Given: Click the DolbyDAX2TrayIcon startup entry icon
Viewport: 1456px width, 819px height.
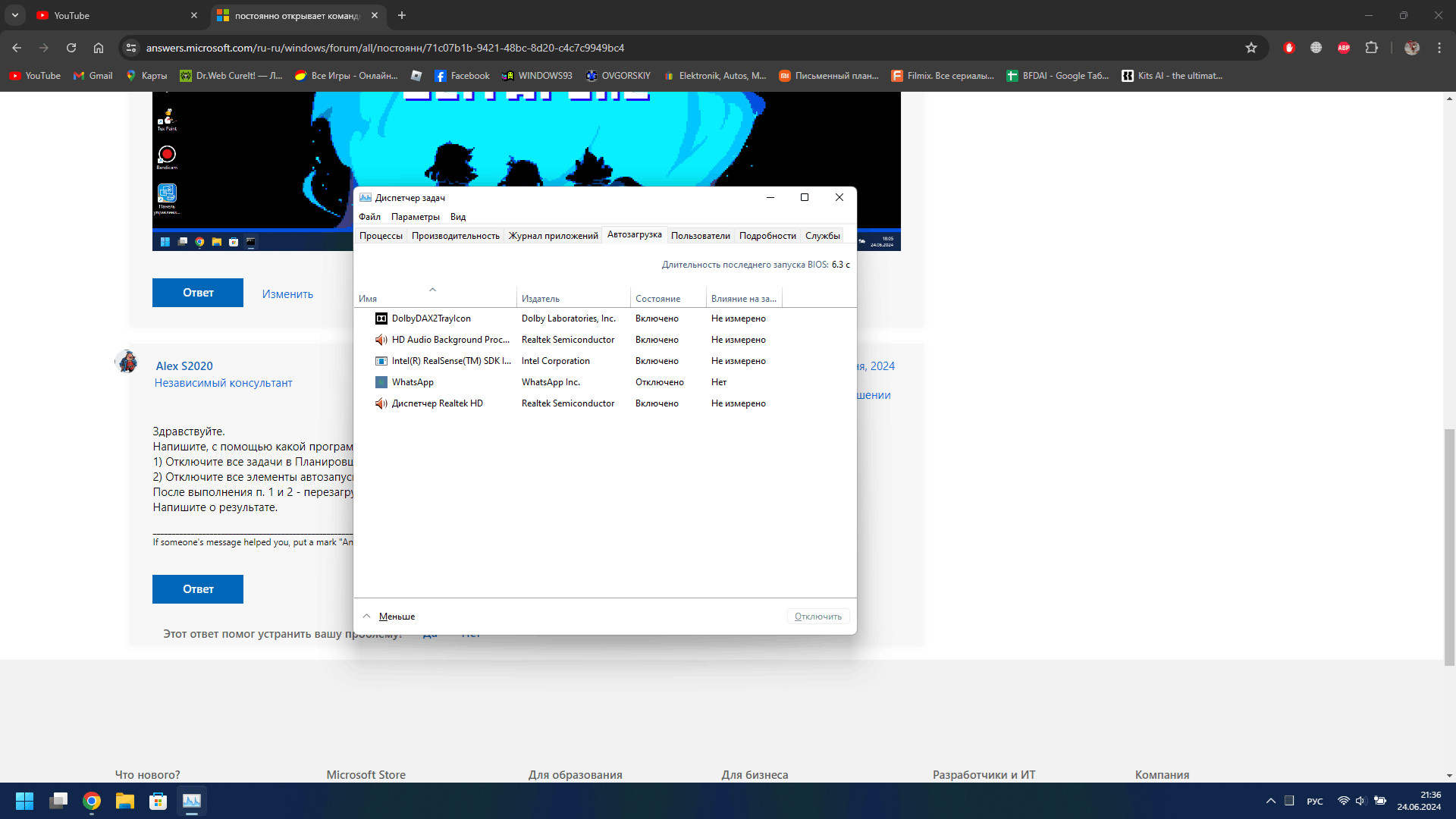Looking at the screenshot, I should [x=381, y=318].
